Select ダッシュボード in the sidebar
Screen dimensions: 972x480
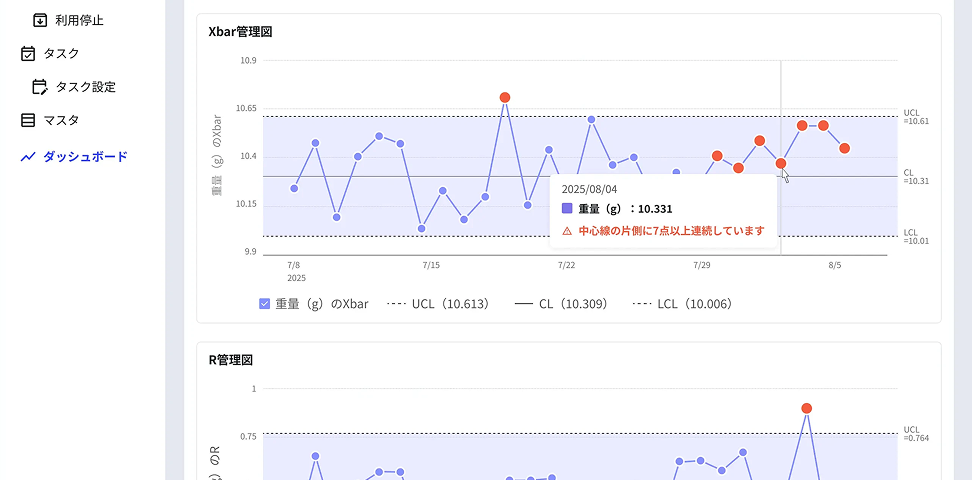(x=85, y=157)
